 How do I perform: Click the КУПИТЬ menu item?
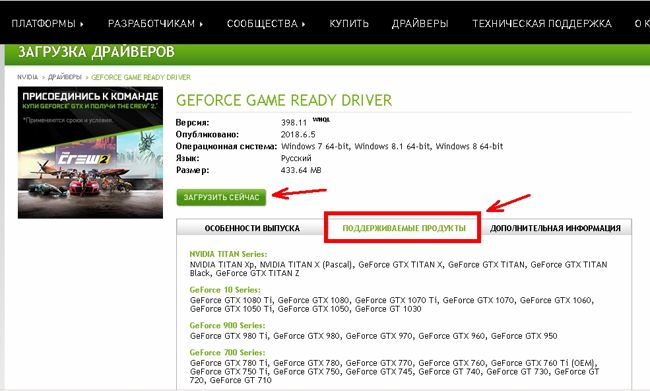click(349, 24)
